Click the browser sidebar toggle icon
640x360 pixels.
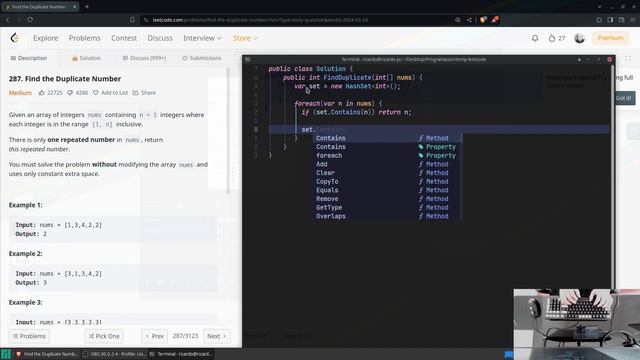coord(610,20)
